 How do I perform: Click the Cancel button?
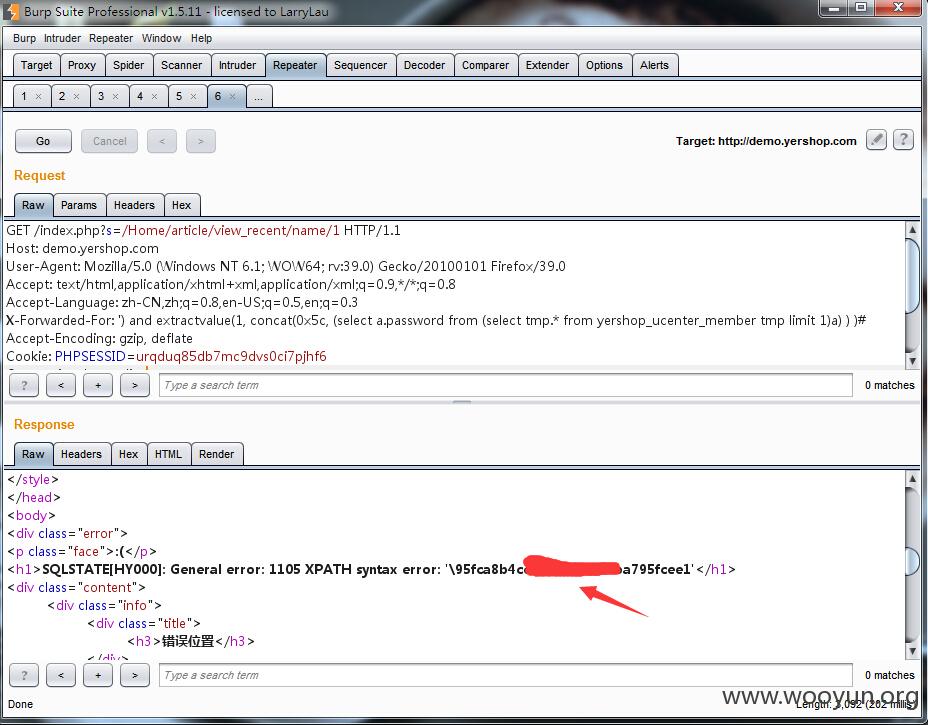coord(109,141)
